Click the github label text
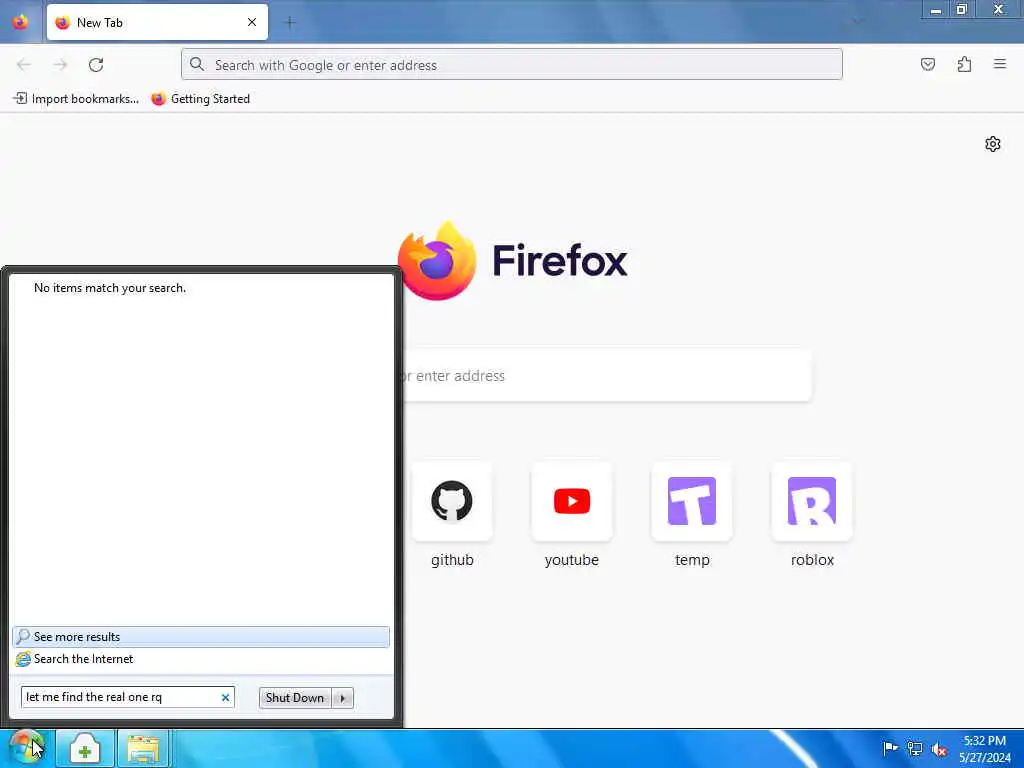This screenshot has height=768, width=1024. [x=452, y=560]
